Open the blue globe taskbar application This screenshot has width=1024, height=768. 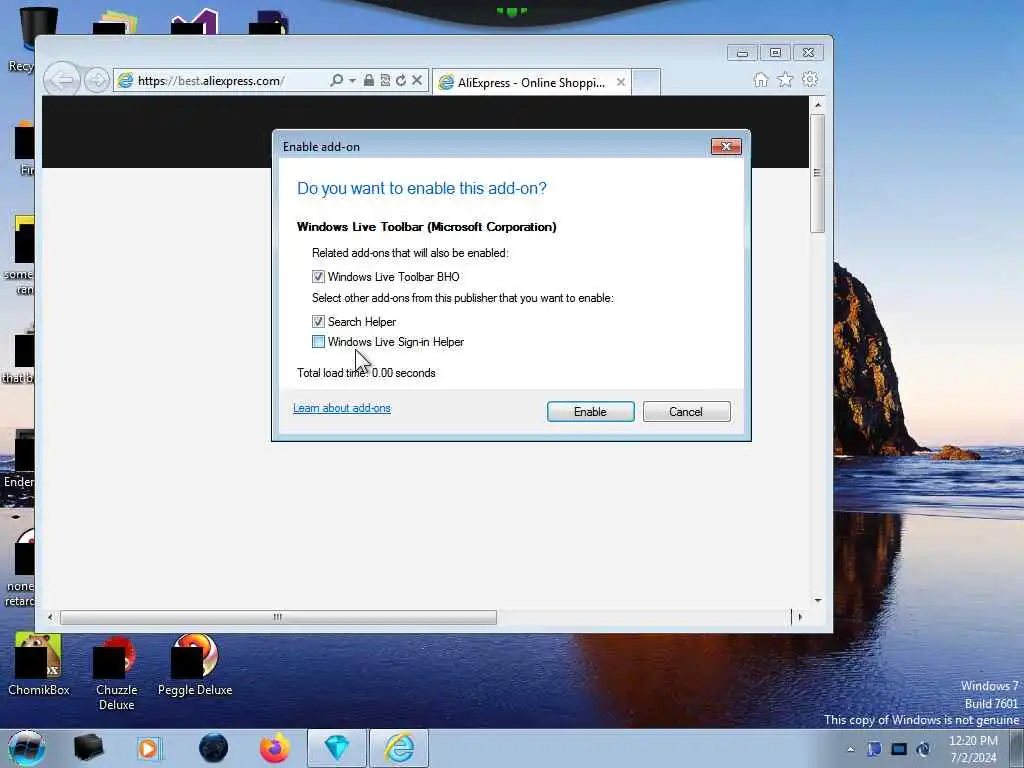pyautogui.click(x=214, y=748)
